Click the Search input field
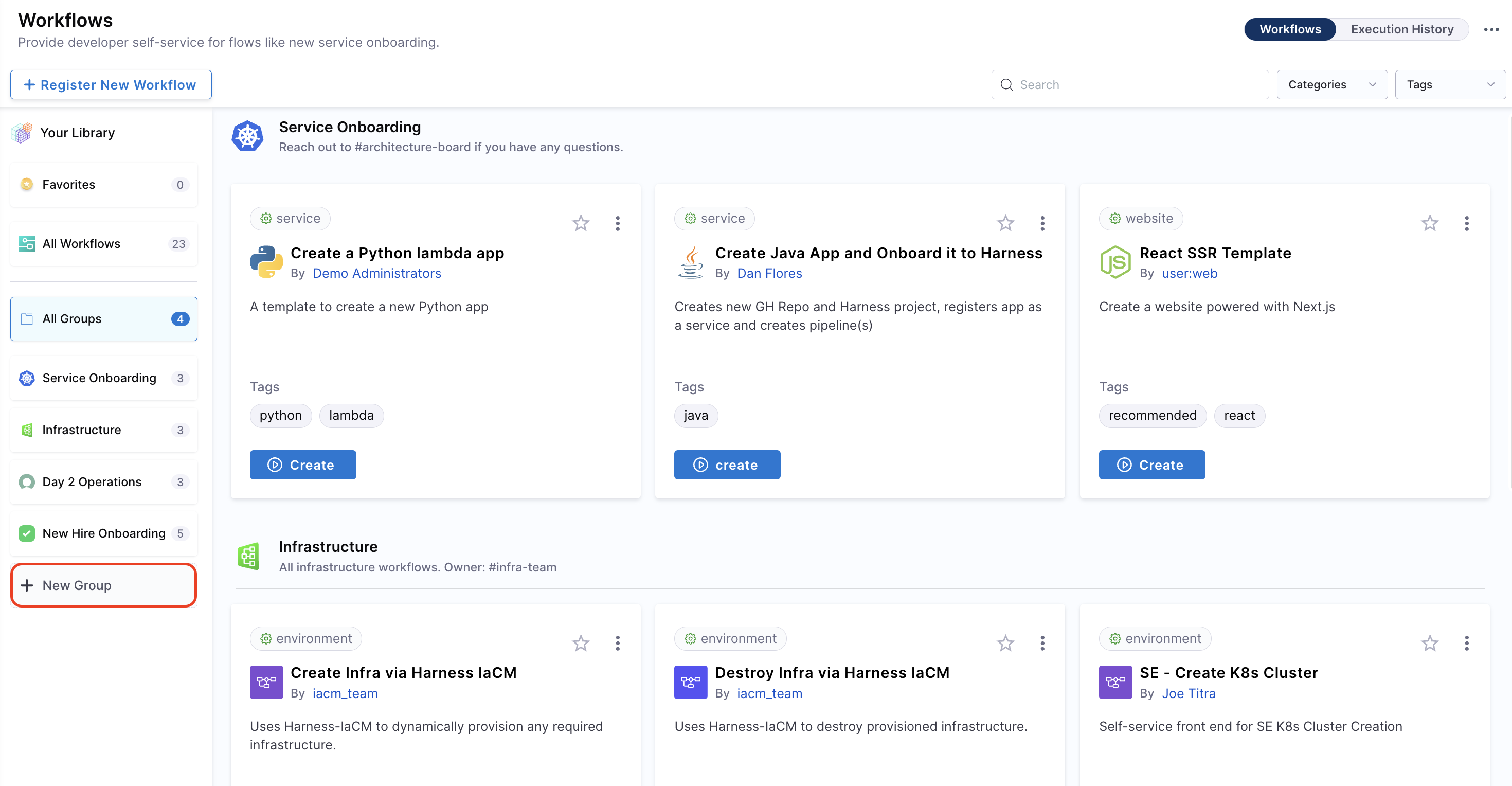This screenshot has width=1512, height=786. tap(1139, 84)
